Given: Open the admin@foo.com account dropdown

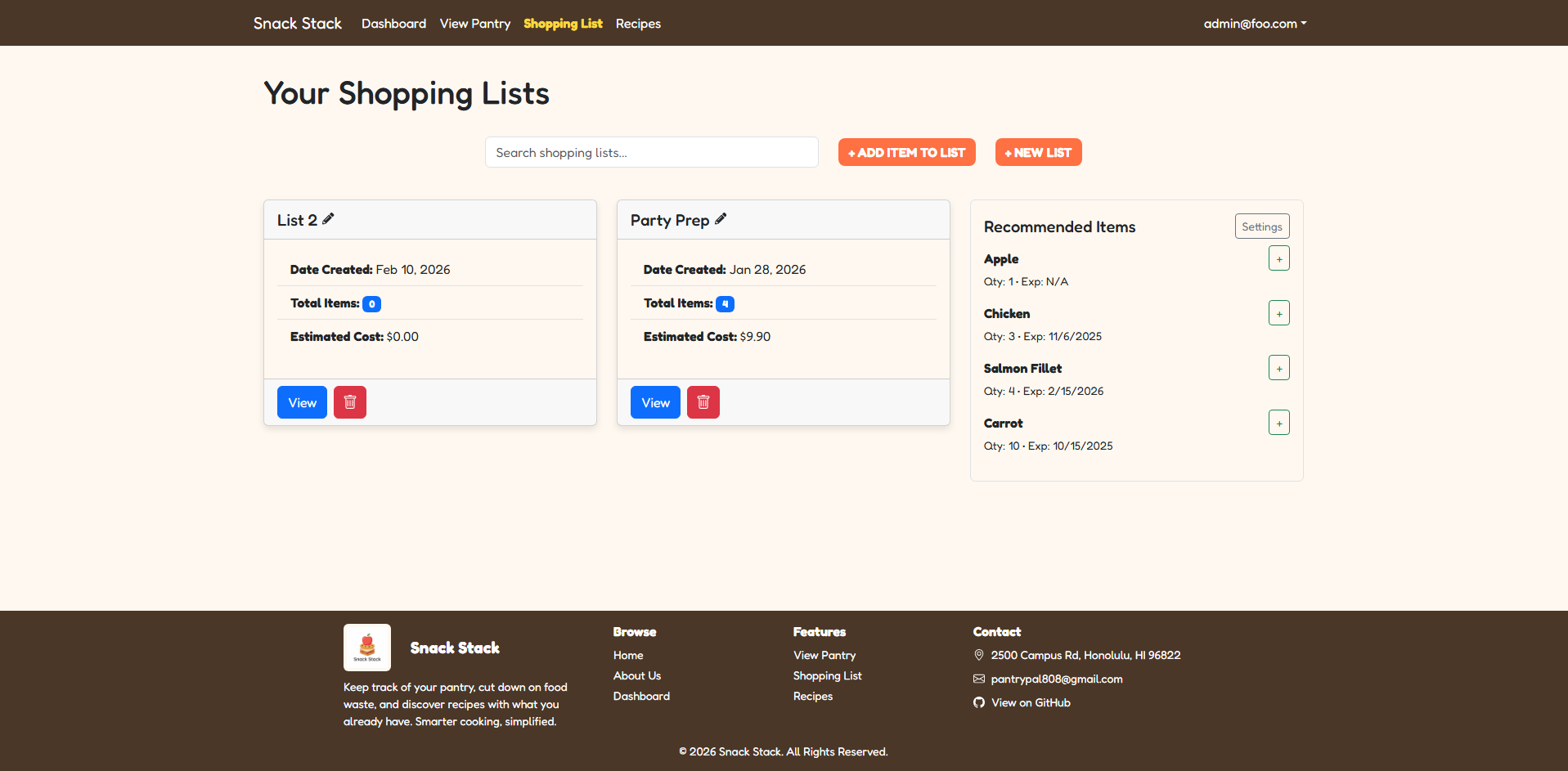Looking at the screenshot, I should click(x=1255, y=23).
